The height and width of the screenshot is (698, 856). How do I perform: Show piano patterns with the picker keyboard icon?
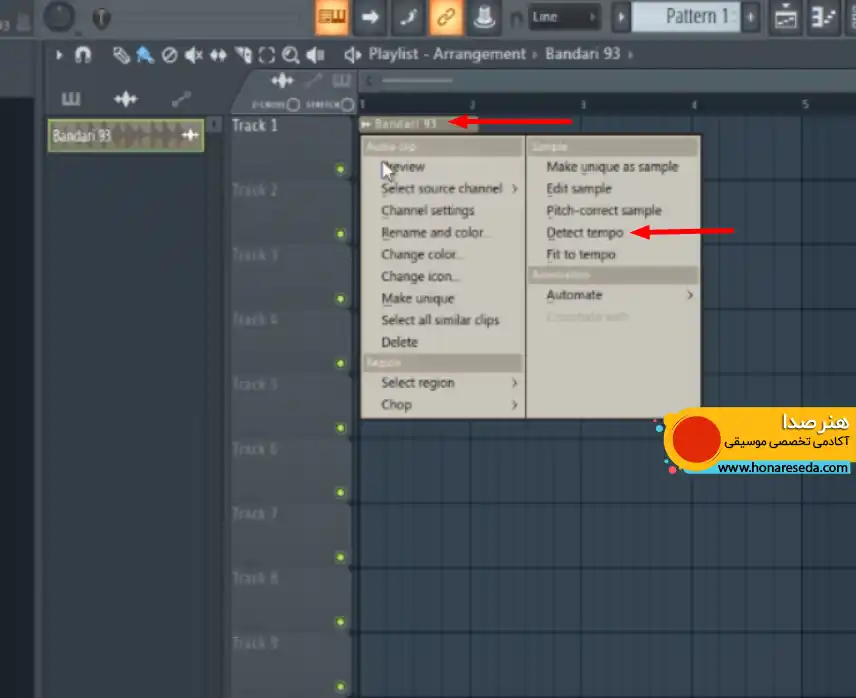point(71,99)
